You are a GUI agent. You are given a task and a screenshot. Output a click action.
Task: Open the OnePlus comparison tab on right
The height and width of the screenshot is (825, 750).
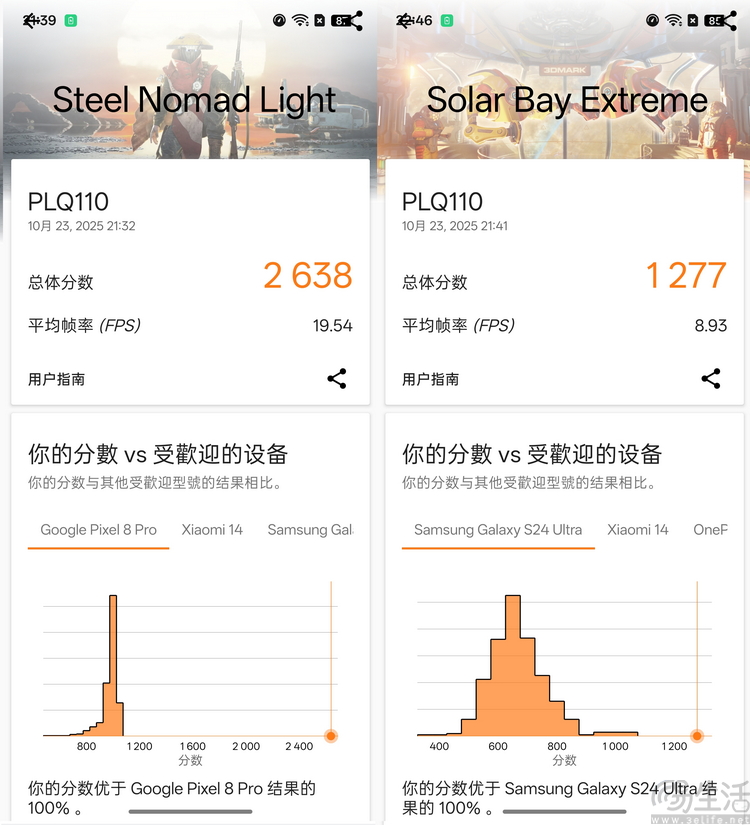pos(710,530)
